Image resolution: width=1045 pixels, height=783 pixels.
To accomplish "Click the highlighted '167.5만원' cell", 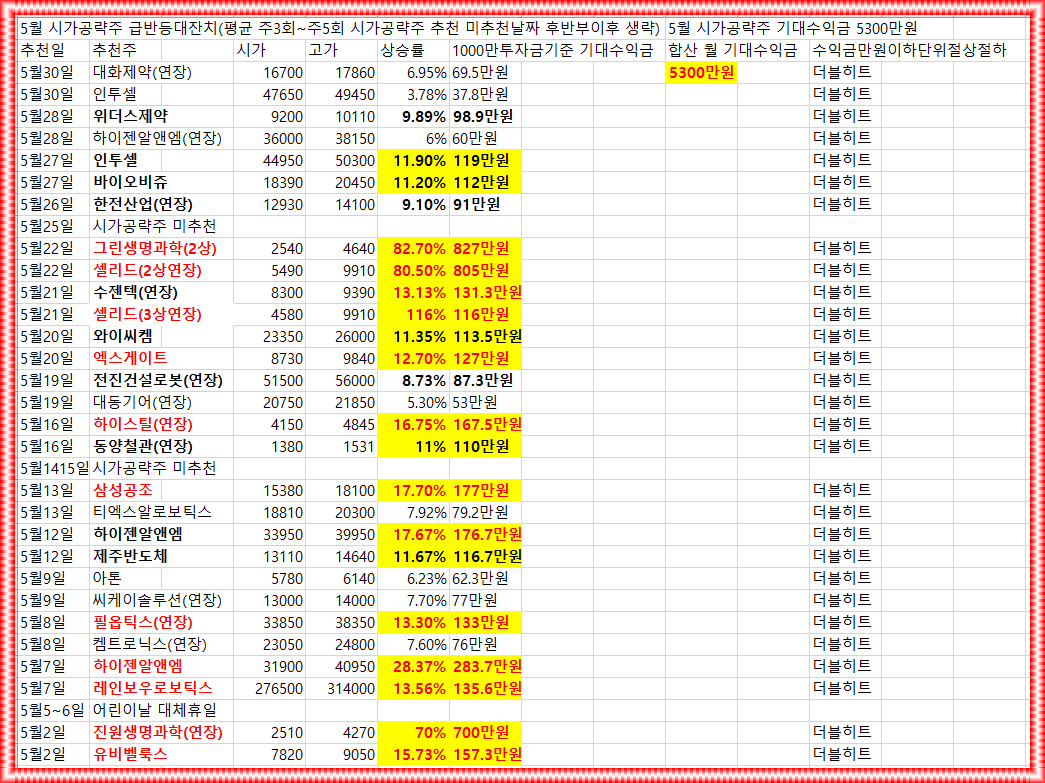I will pos(485,424).
